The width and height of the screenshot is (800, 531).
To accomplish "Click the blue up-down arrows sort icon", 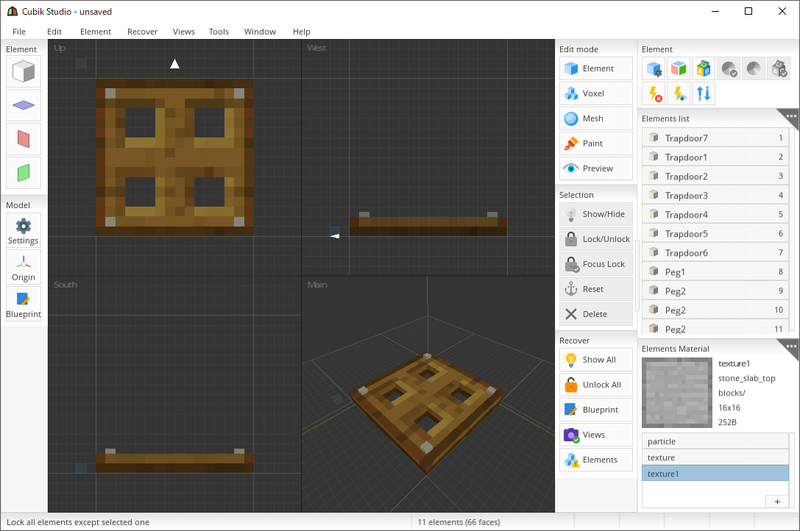I will (704, 93).
